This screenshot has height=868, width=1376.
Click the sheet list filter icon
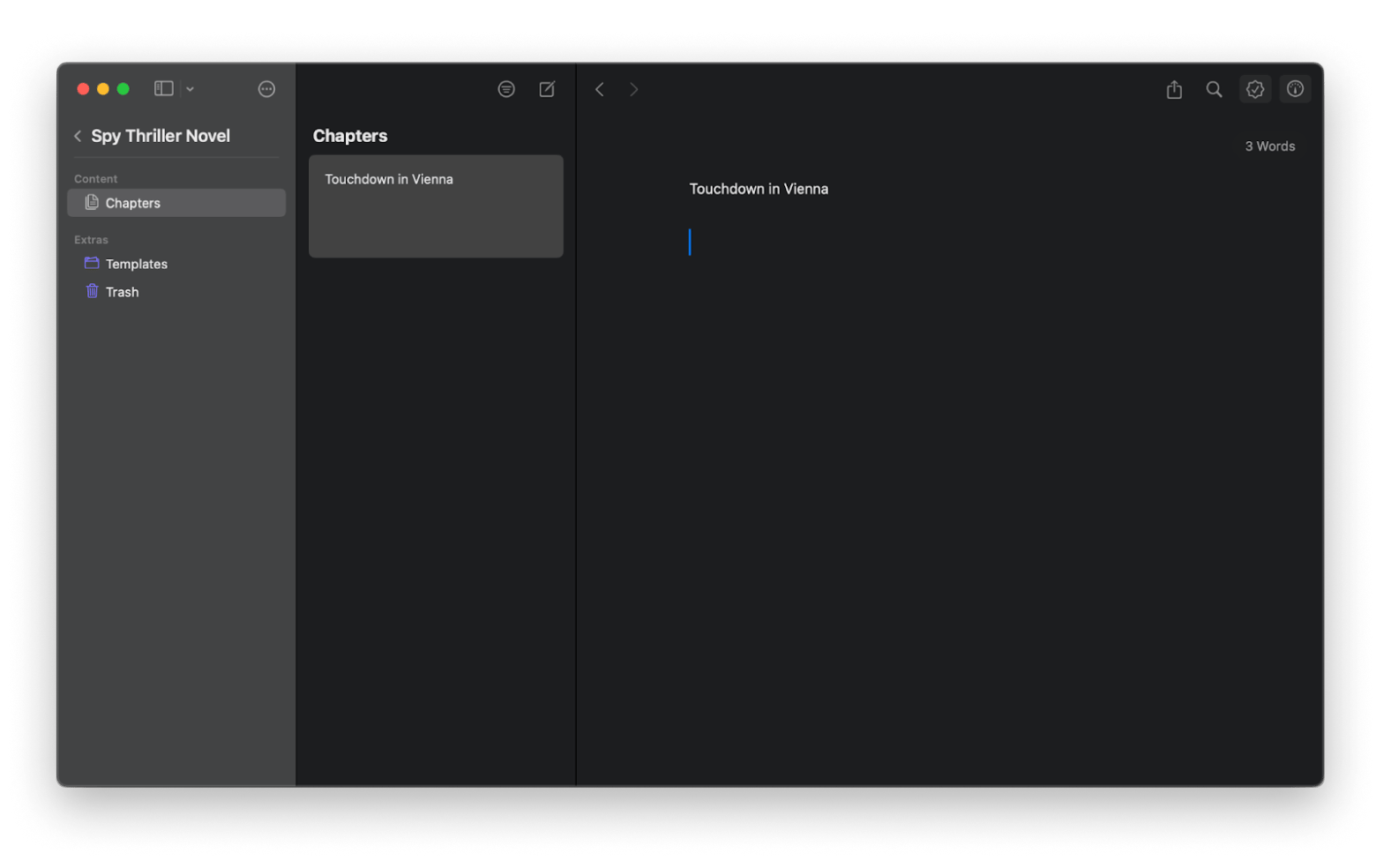(506, 89)
